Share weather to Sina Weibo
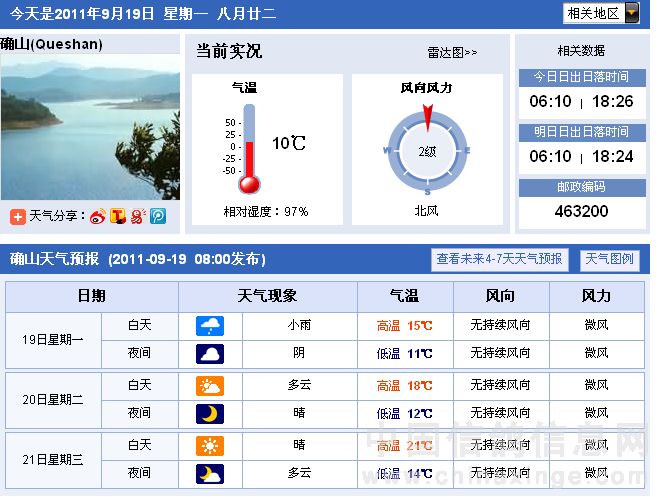The width and height of the screenshot is (658, 497). pyautogui.click(x=98, y=217)
